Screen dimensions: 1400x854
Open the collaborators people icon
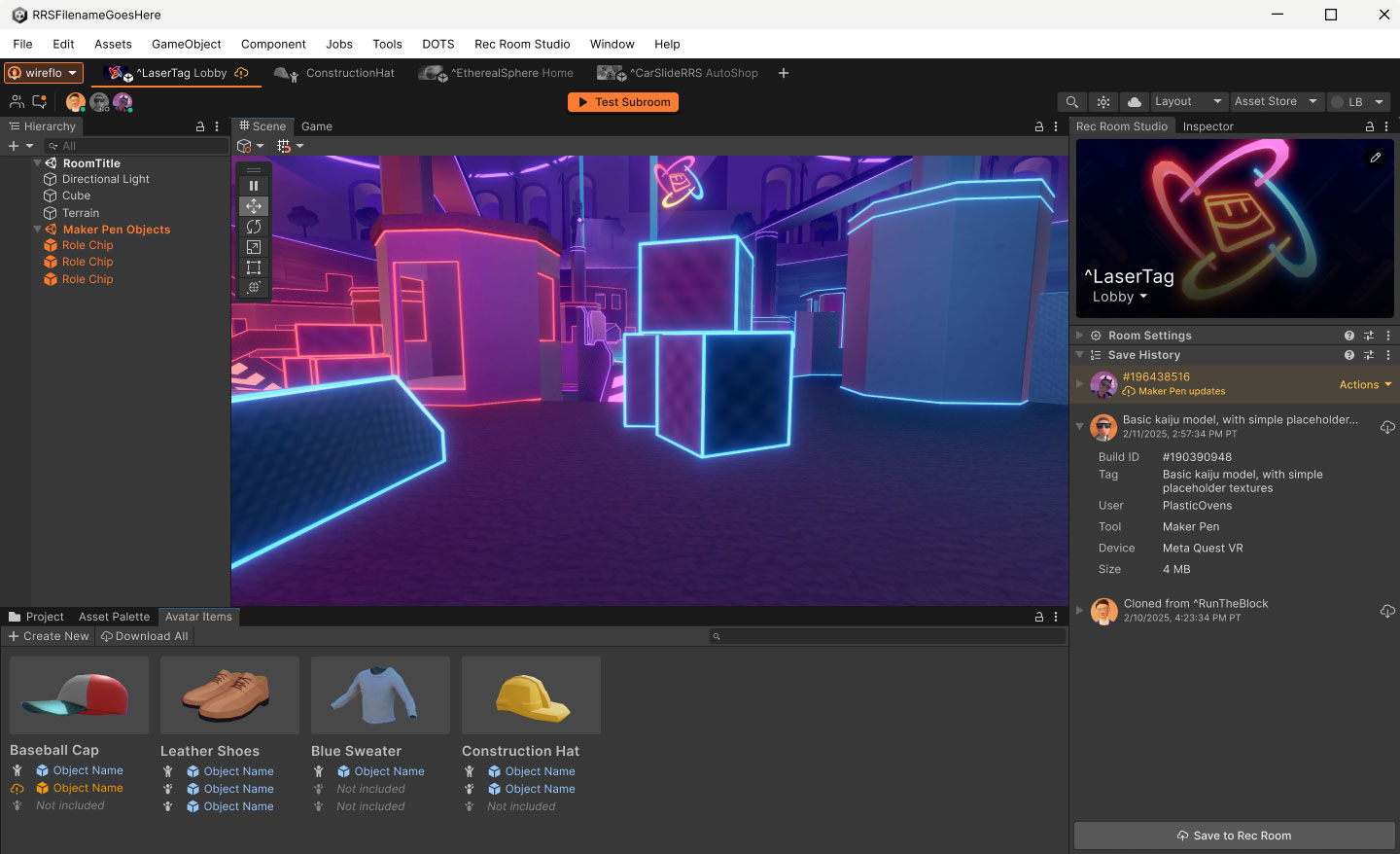tap(17, 101)
